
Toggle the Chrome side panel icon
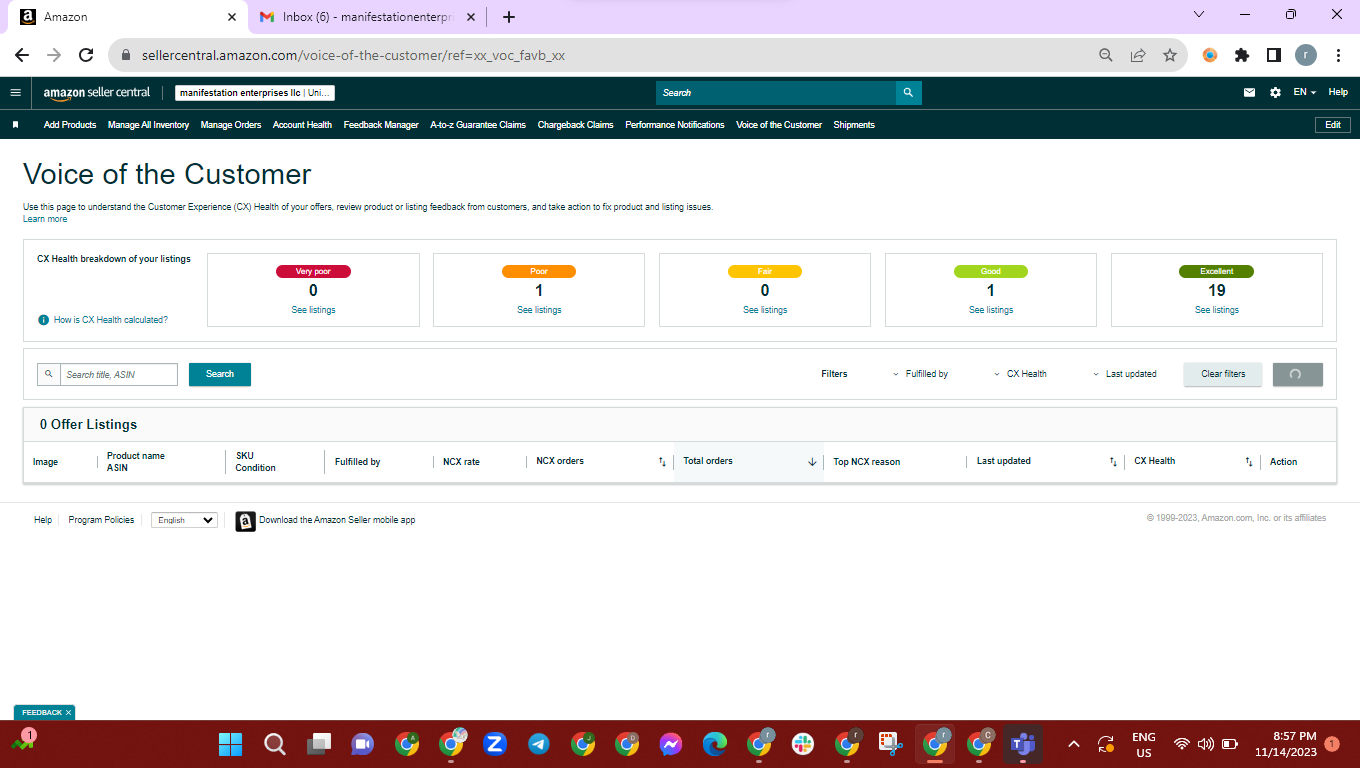(x=1274, y=56)
